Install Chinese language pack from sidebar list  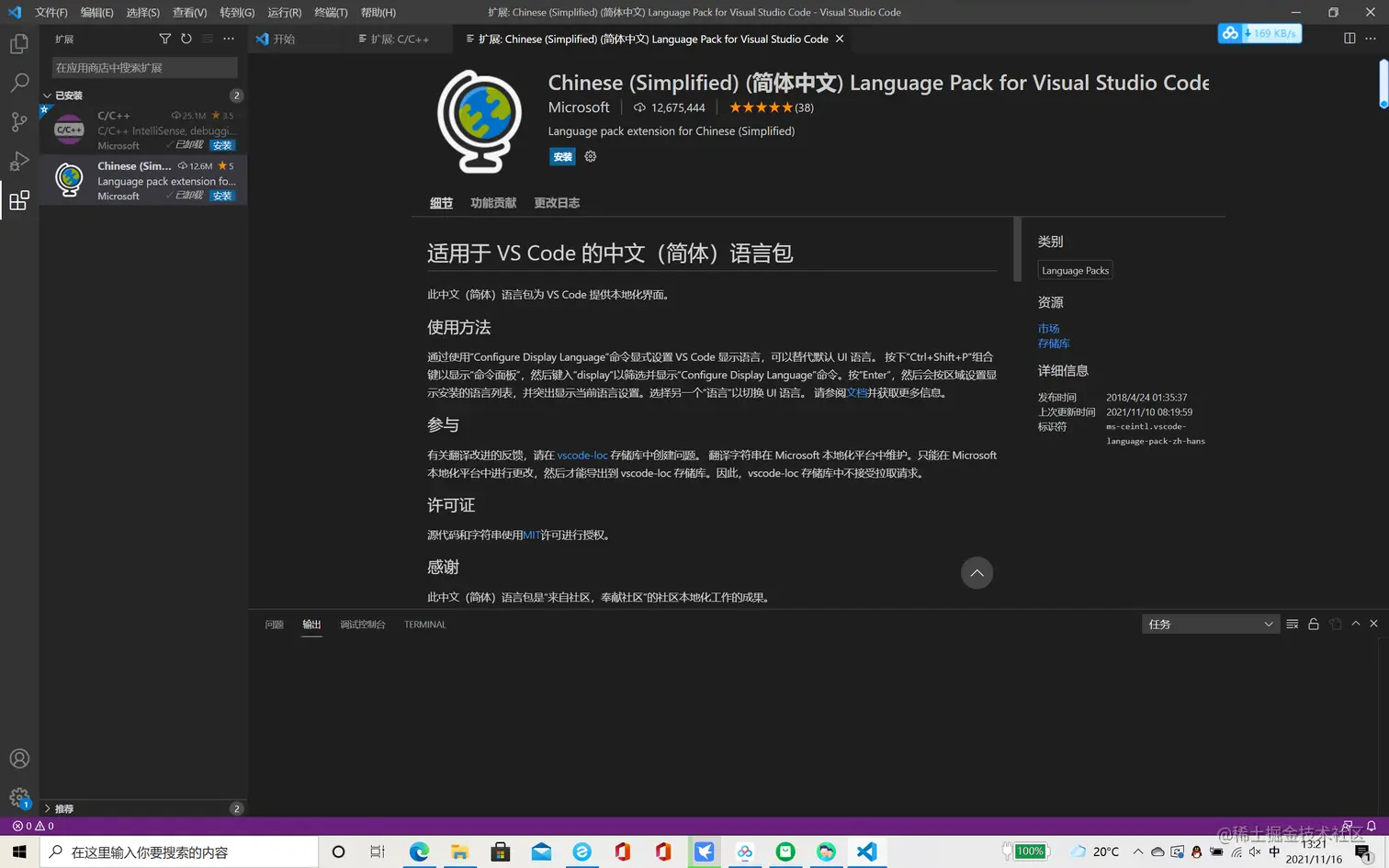[x=222, y=196]
